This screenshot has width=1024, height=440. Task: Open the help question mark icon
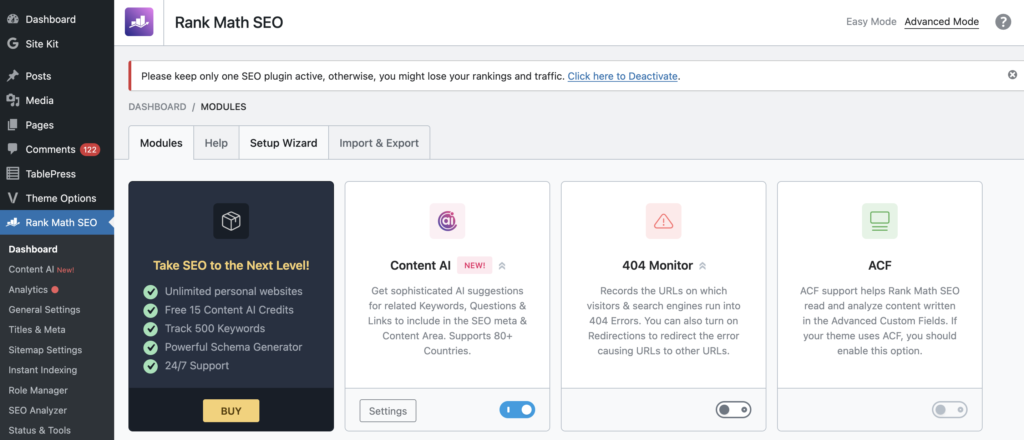point(1002,22)
